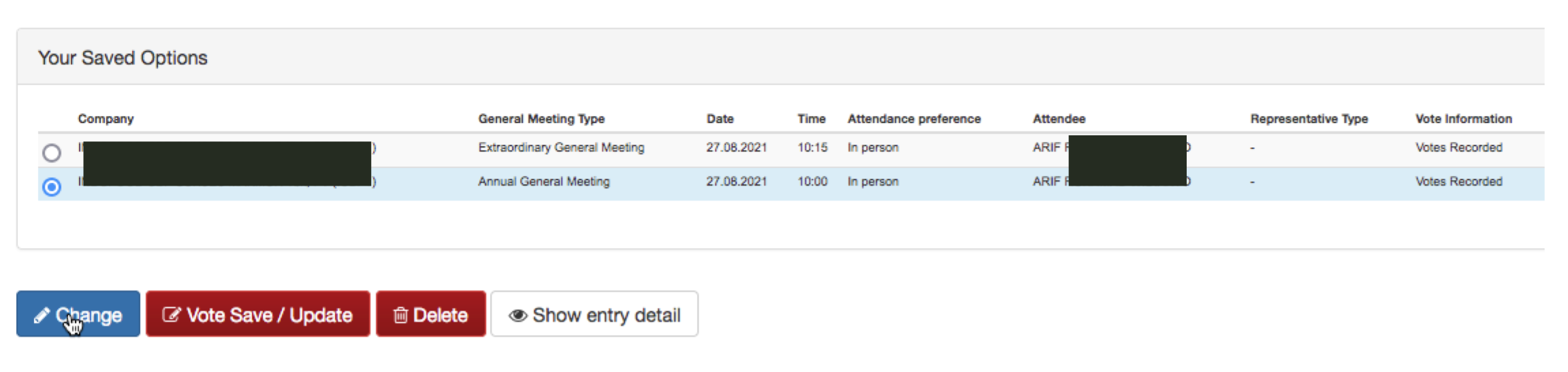The width and height of the screenshot is (1568, 372).
Task: Click the eye icon on Show entry detail
Action: [518, 316]
